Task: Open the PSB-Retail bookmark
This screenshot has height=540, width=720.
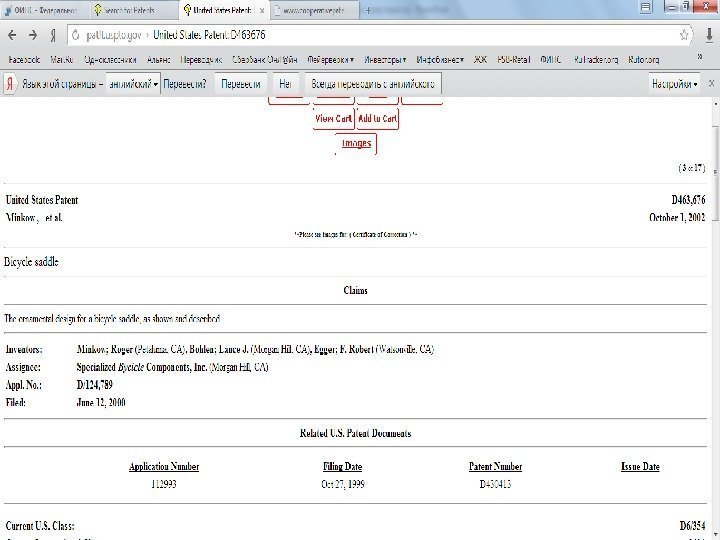Action: click(514, 59)
